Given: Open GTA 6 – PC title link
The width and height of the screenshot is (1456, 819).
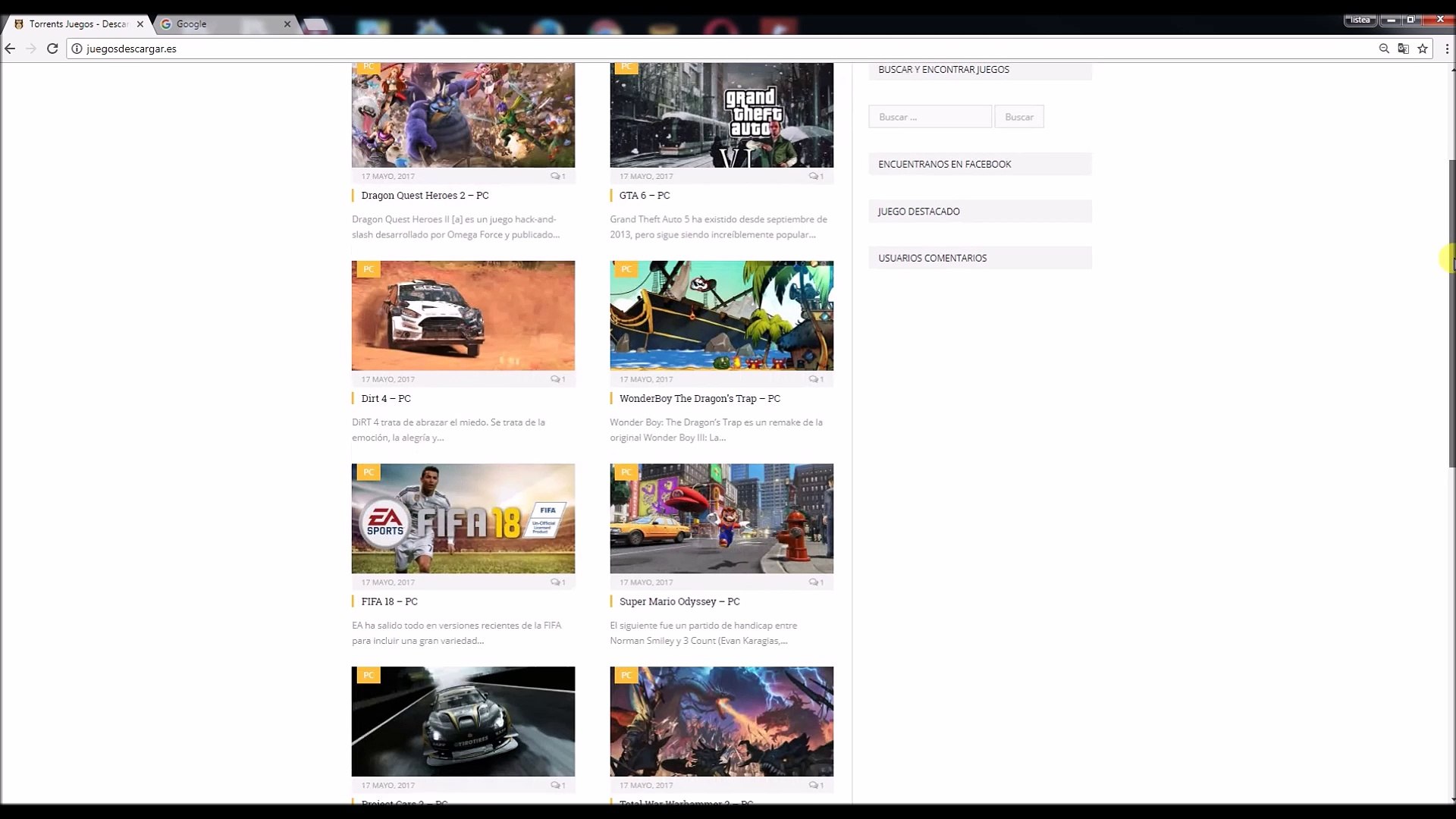Looking at the screenshot, I should 645,196.
